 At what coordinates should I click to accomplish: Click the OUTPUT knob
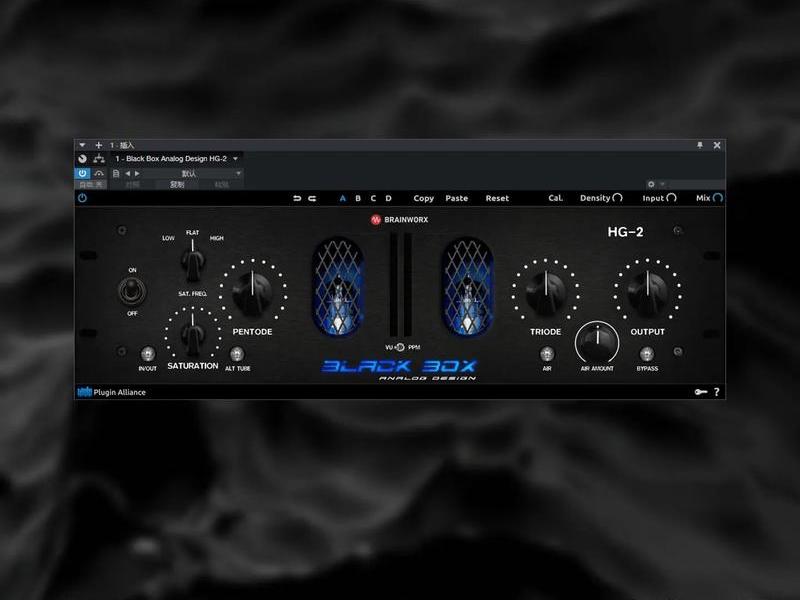click(648, 292)
